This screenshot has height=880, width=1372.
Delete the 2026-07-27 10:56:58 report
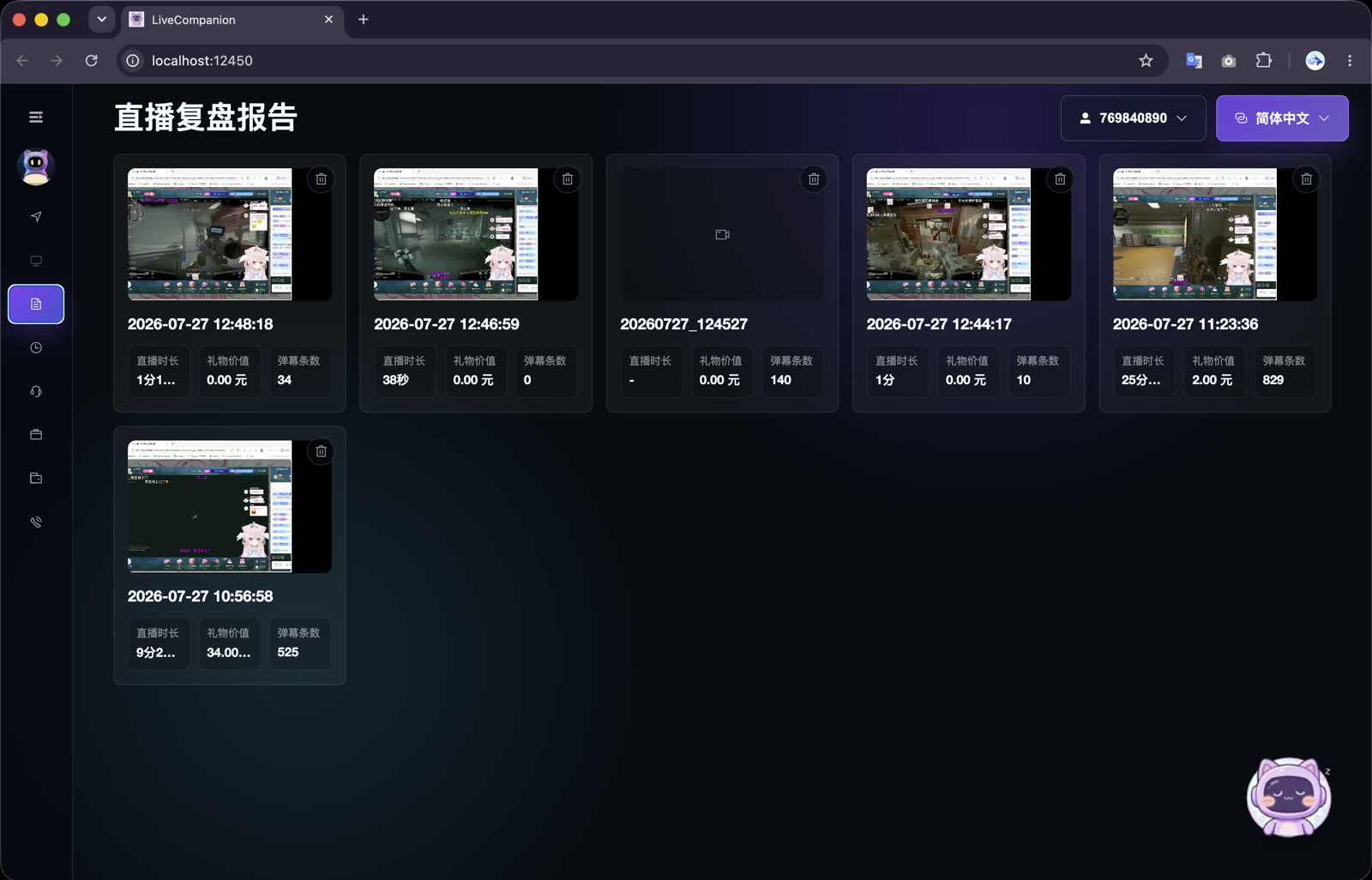click(321, 451)
